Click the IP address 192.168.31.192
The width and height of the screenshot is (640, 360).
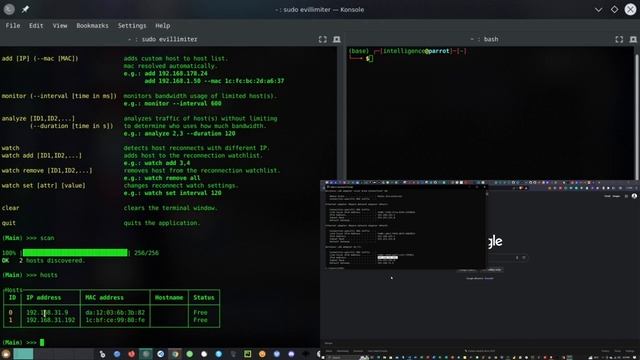pos(51,320)
